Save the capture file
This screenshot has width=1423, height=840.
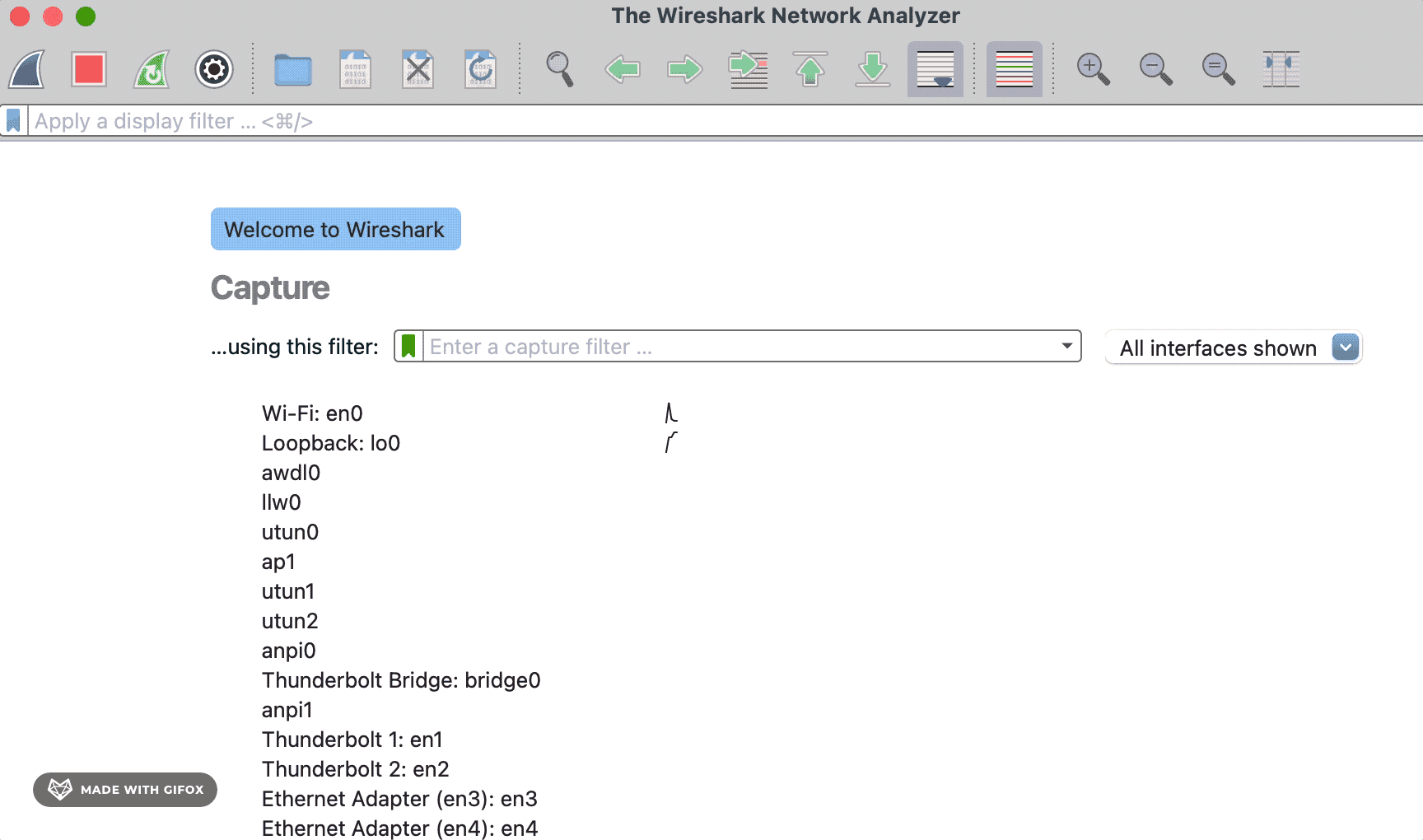click(x=355, y=69)
